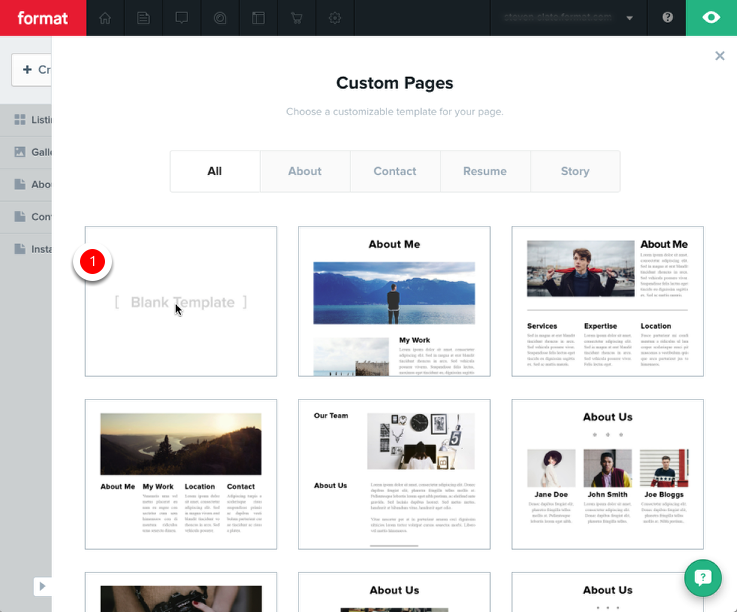Select the Resume templates tab

click(485, 171)
